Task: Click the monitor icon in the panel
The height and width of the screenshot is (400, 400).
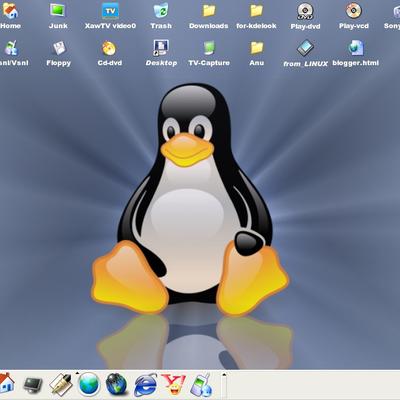Action: (x=33, y=385)
